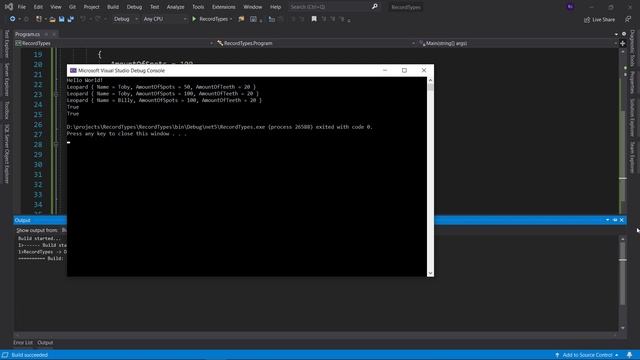640x360 pixels.
Task: Open the View menu
Action: 56,7
